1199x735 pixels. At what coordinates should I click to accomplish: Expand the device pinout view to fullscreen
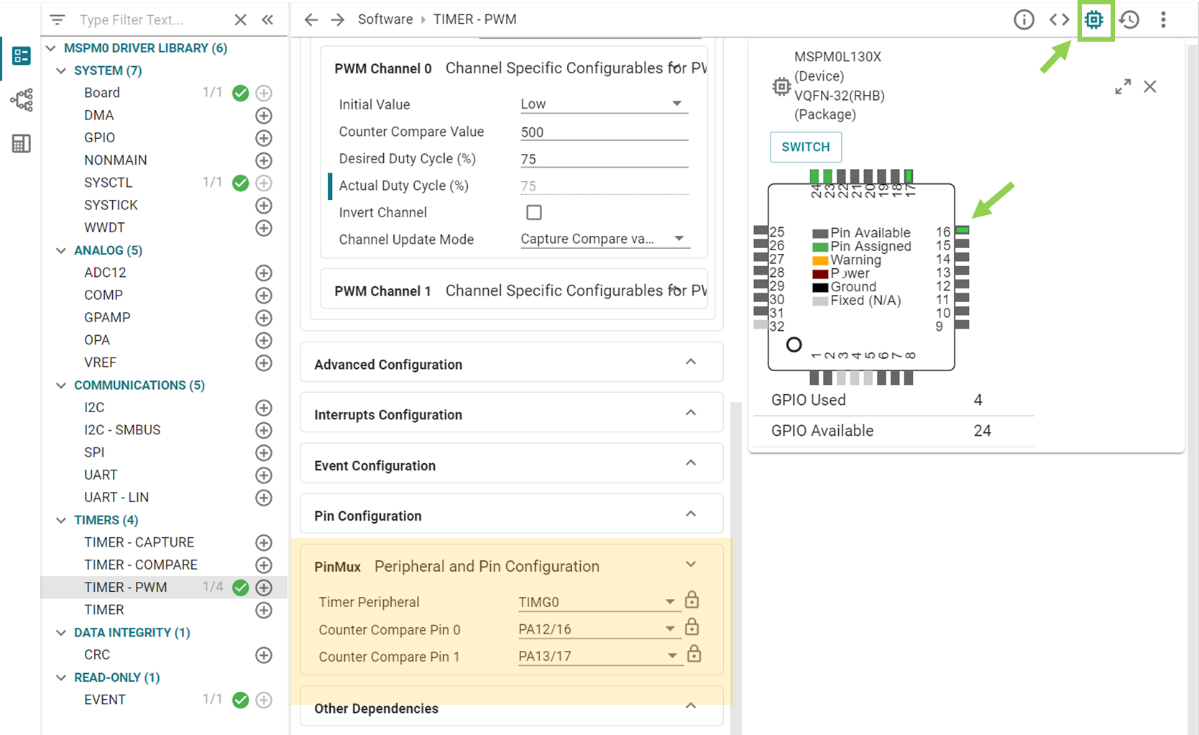tap(1123, 87)
